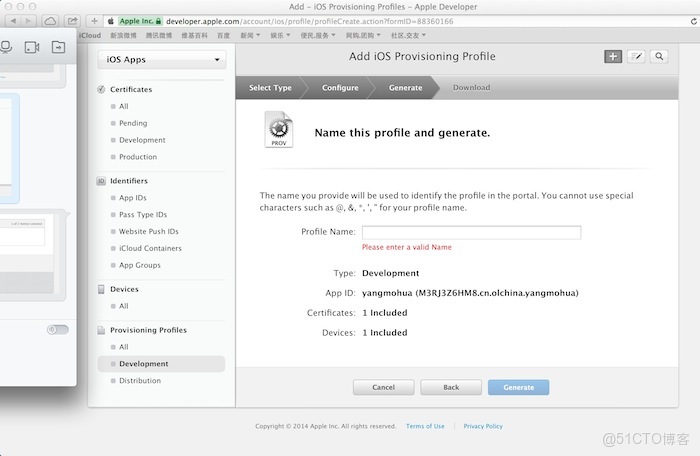Click the blue Generate button
The image size is (700, 456).
point(518,387)
